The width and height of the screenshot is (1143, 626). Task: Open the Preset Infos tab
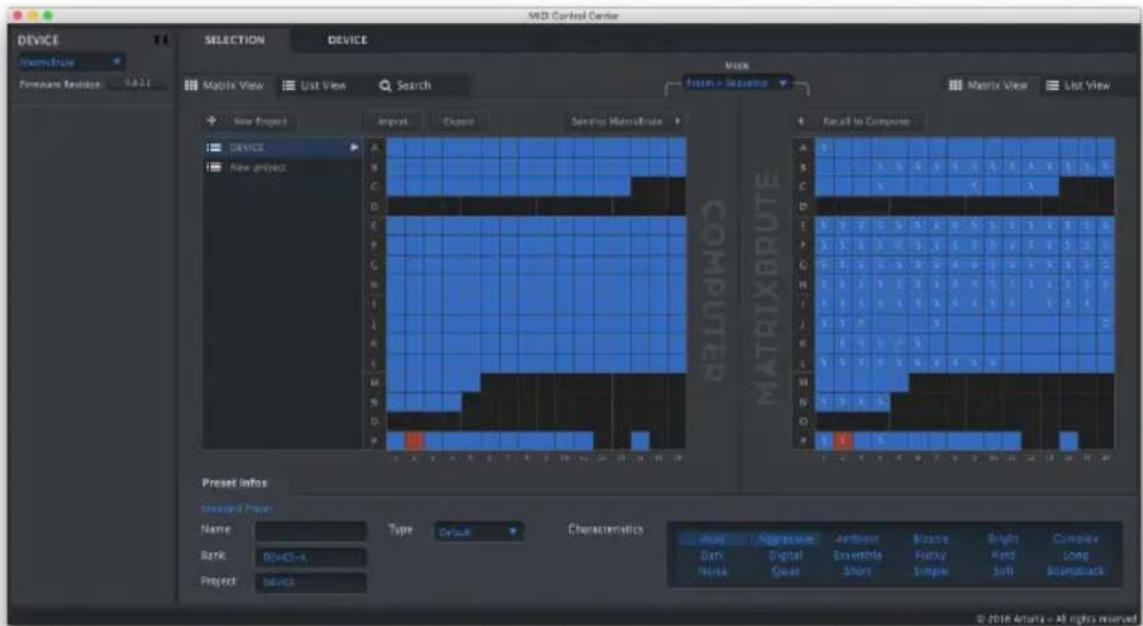tap(237, 482)
